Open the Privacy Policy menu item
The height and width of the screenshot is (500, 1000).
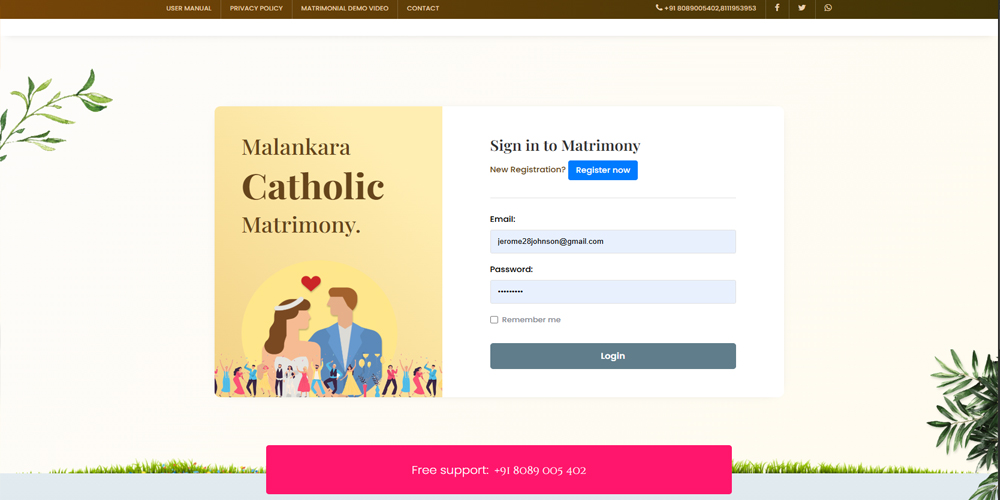[256, 8]
